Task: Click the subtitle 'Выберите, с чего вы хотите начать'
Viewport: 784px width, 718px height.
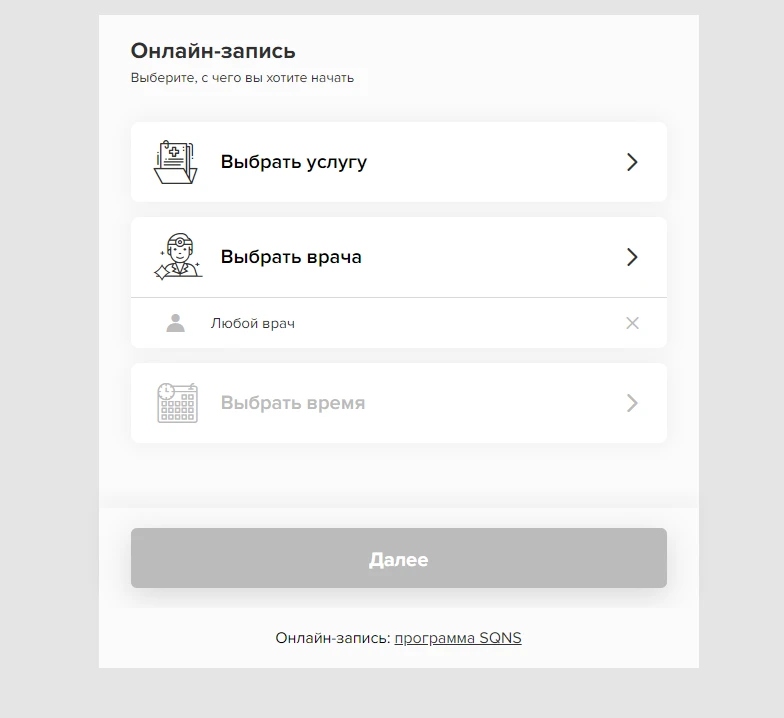Action: click(242, 78)
